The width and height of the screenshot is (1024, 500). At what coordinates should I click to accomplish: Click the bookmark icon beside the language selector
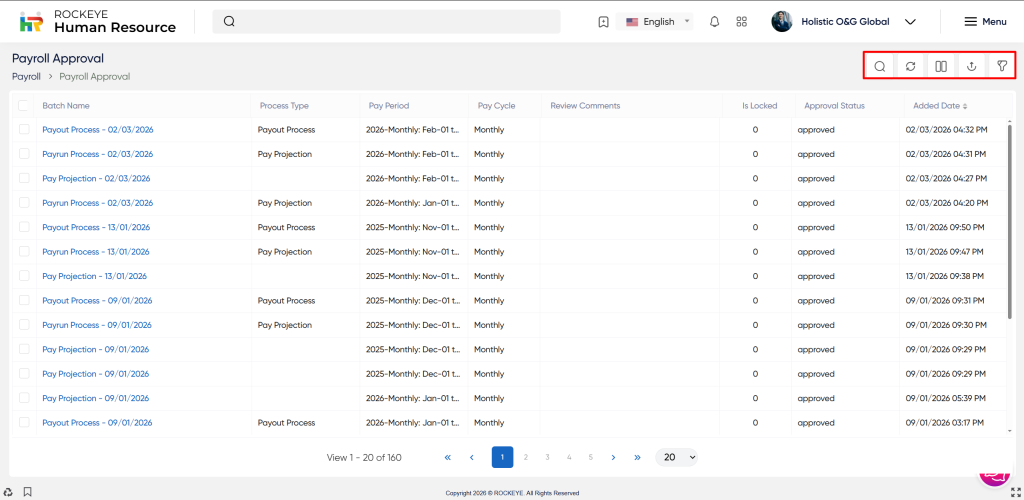pos(603,22)
